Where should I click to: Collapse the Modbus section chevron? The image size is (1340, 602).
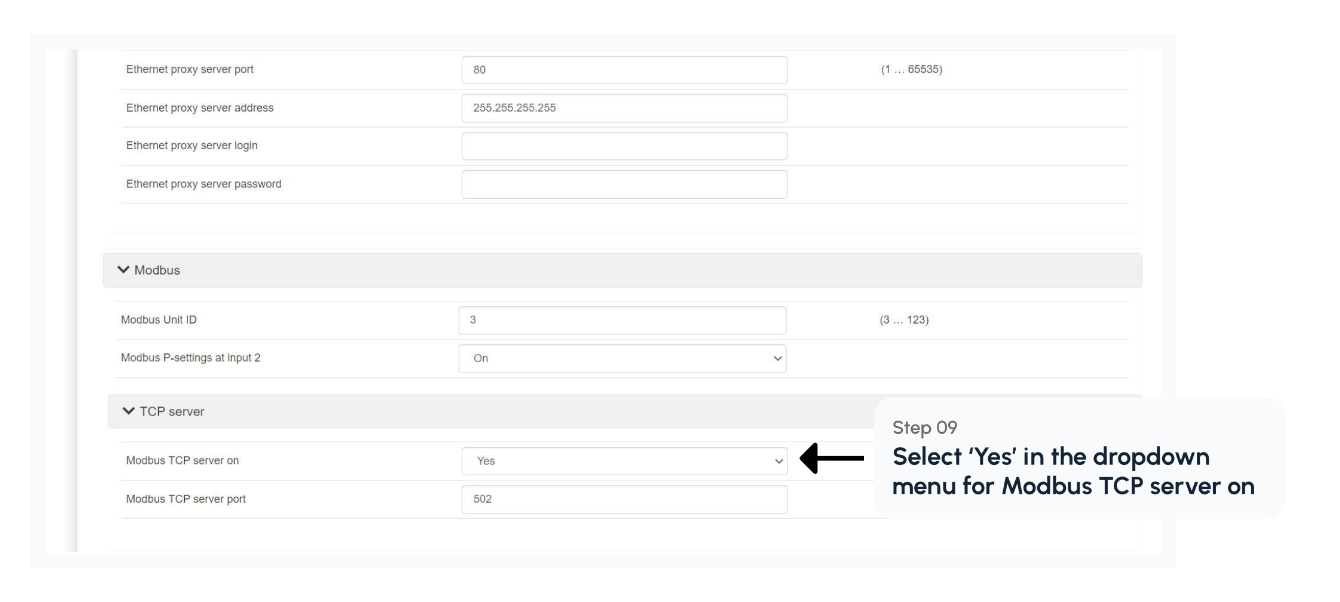point(123,271)
